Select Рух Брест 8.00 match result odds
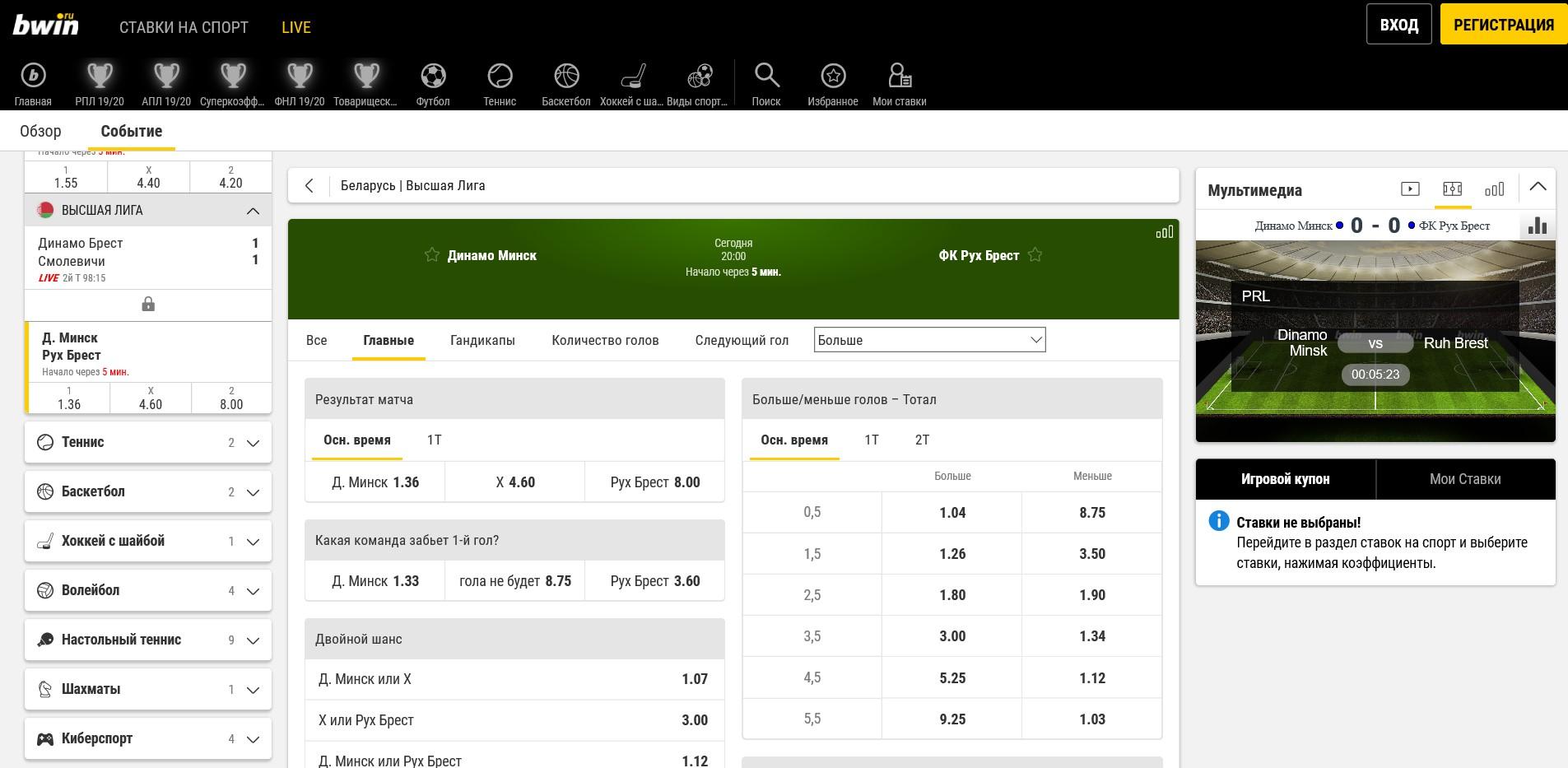Image resolution: width=1568 pixels, height=768 pixels. pos(655,482)
